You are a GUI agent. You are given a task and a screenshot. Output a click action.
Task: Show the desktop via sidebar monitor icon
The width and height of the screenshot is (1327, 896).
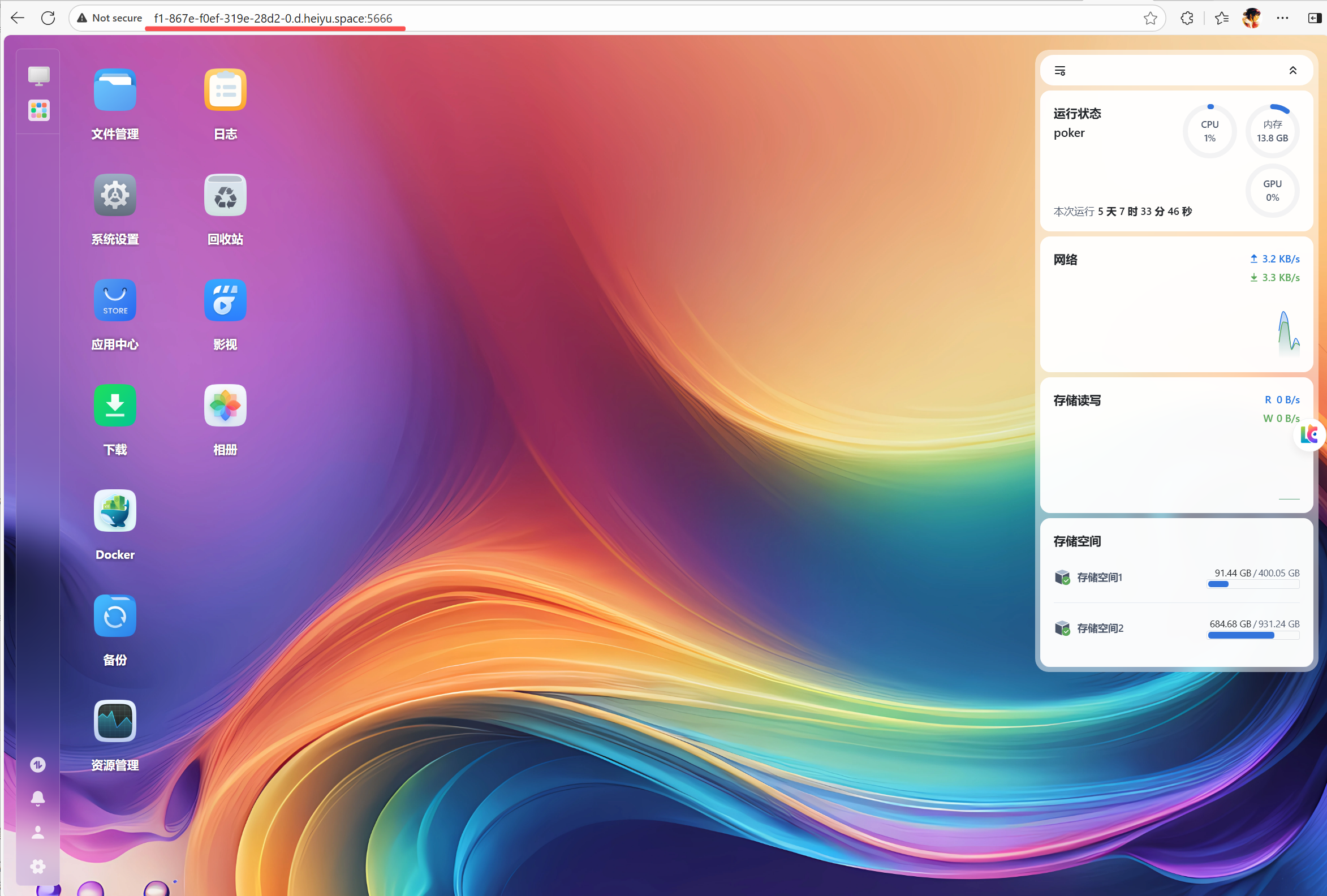click(39, 76)
